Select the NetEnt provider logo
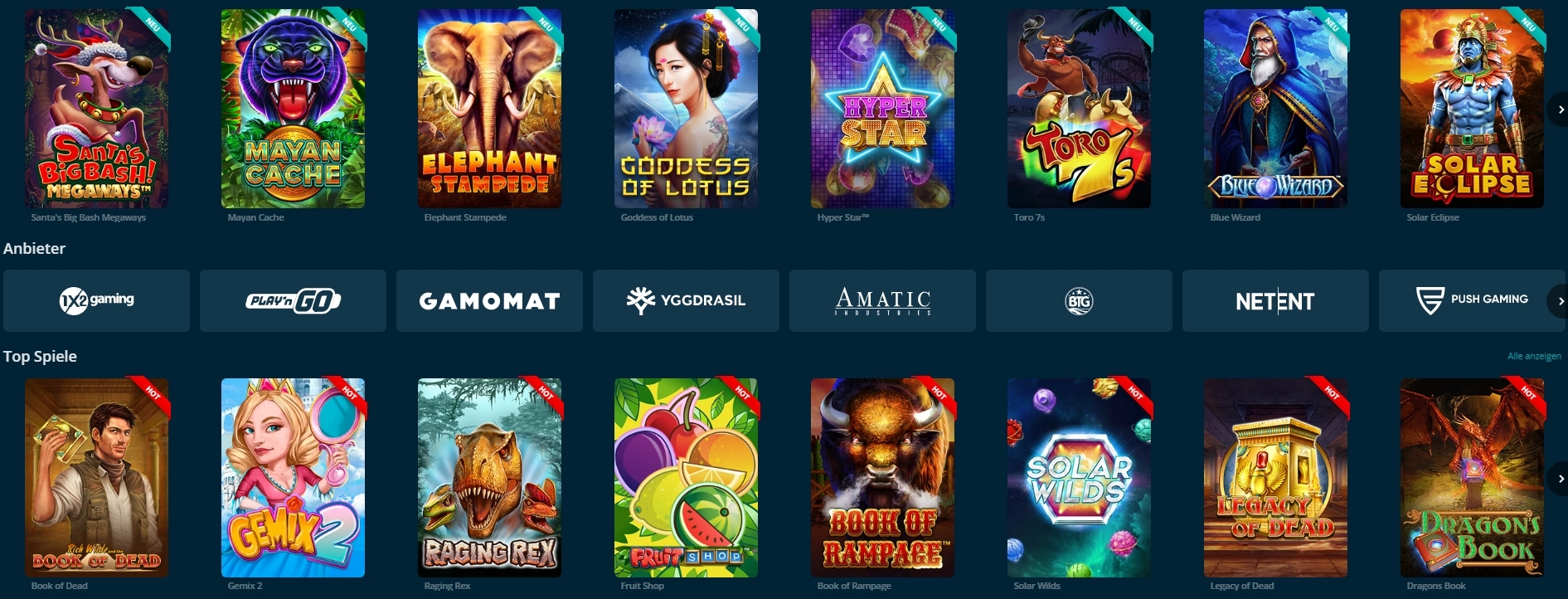1568x599 pixels. [1275, 300]
